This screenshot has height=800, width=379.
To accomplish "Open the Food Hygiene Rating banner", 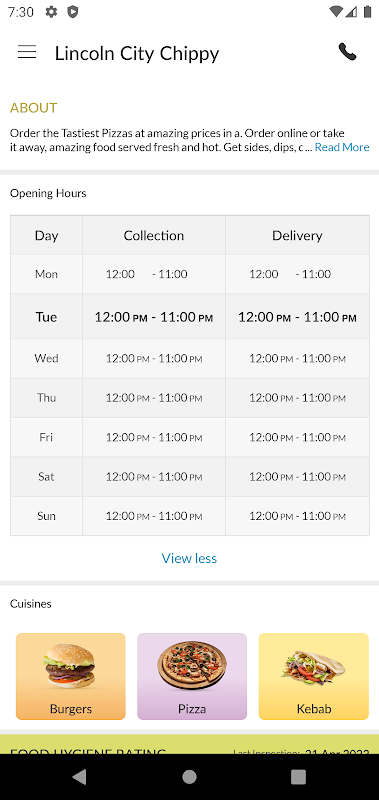I will click(x=189, y=744).
